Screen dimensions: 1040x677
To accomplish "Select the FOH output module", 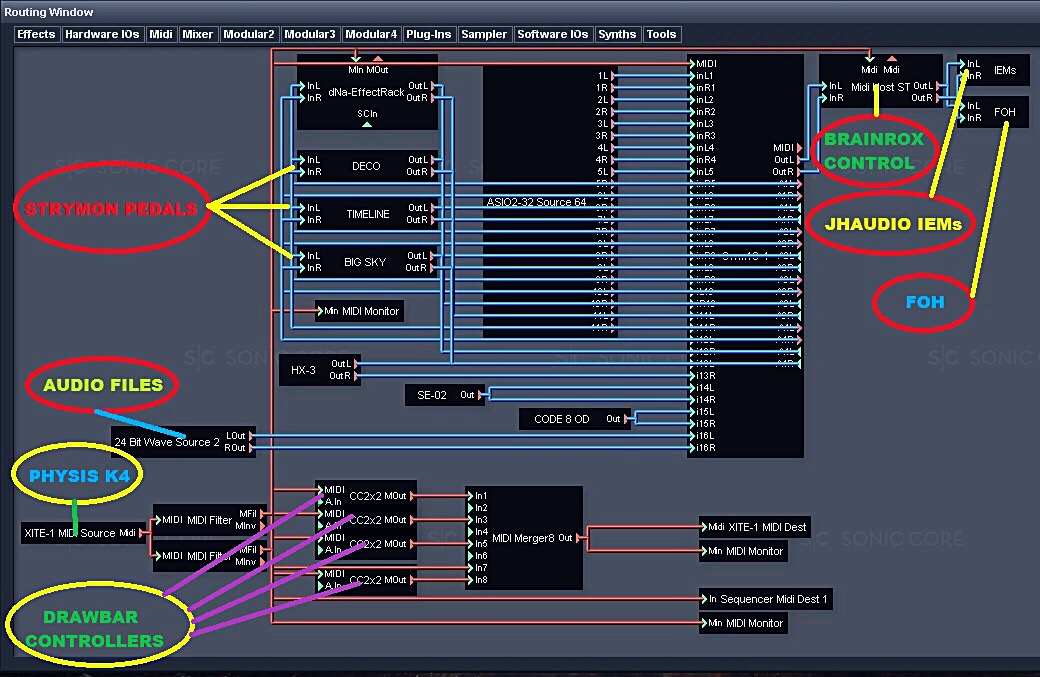I will tap(1004, 112).
